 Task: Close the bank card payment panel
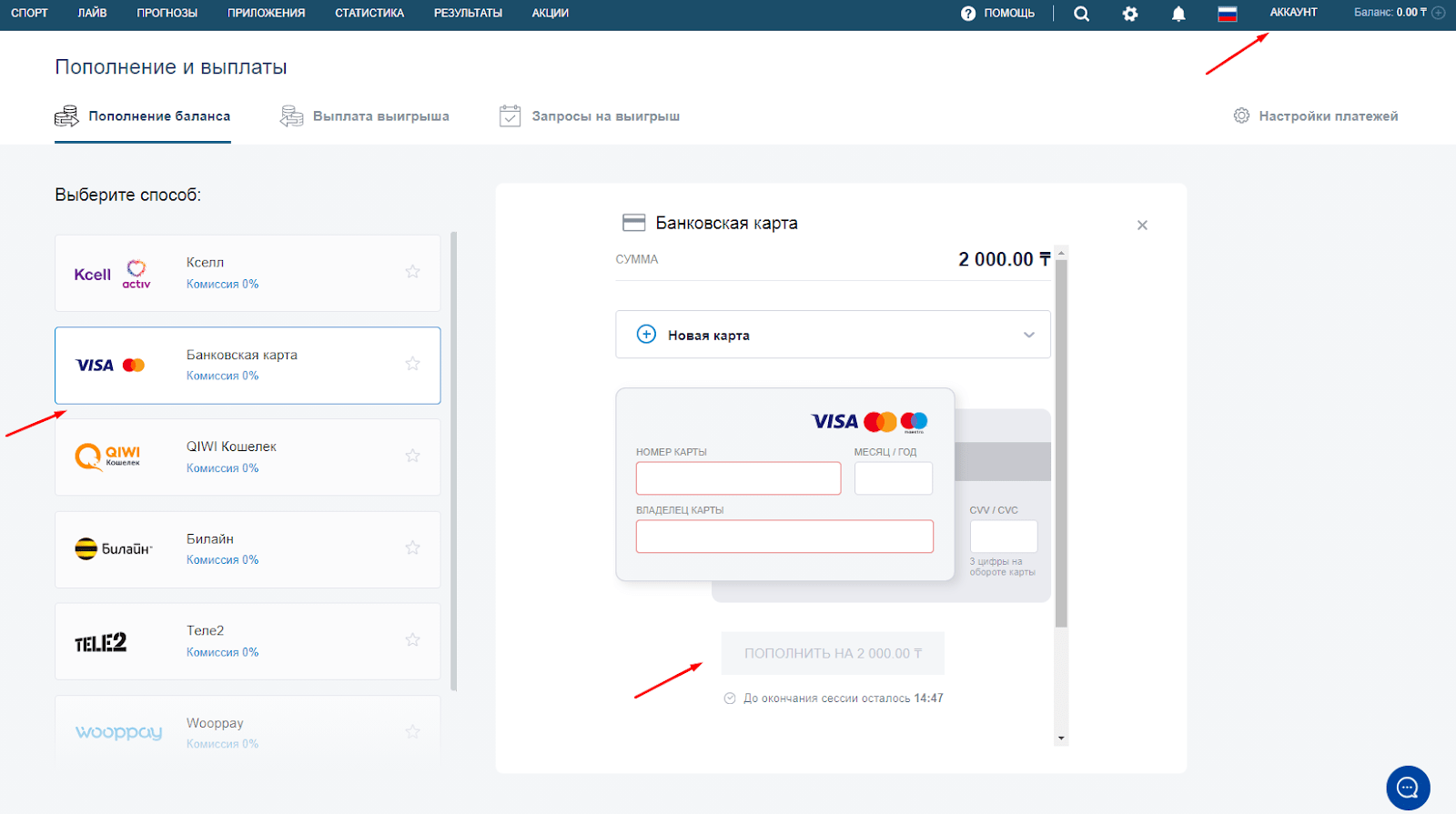point(1142,225)
